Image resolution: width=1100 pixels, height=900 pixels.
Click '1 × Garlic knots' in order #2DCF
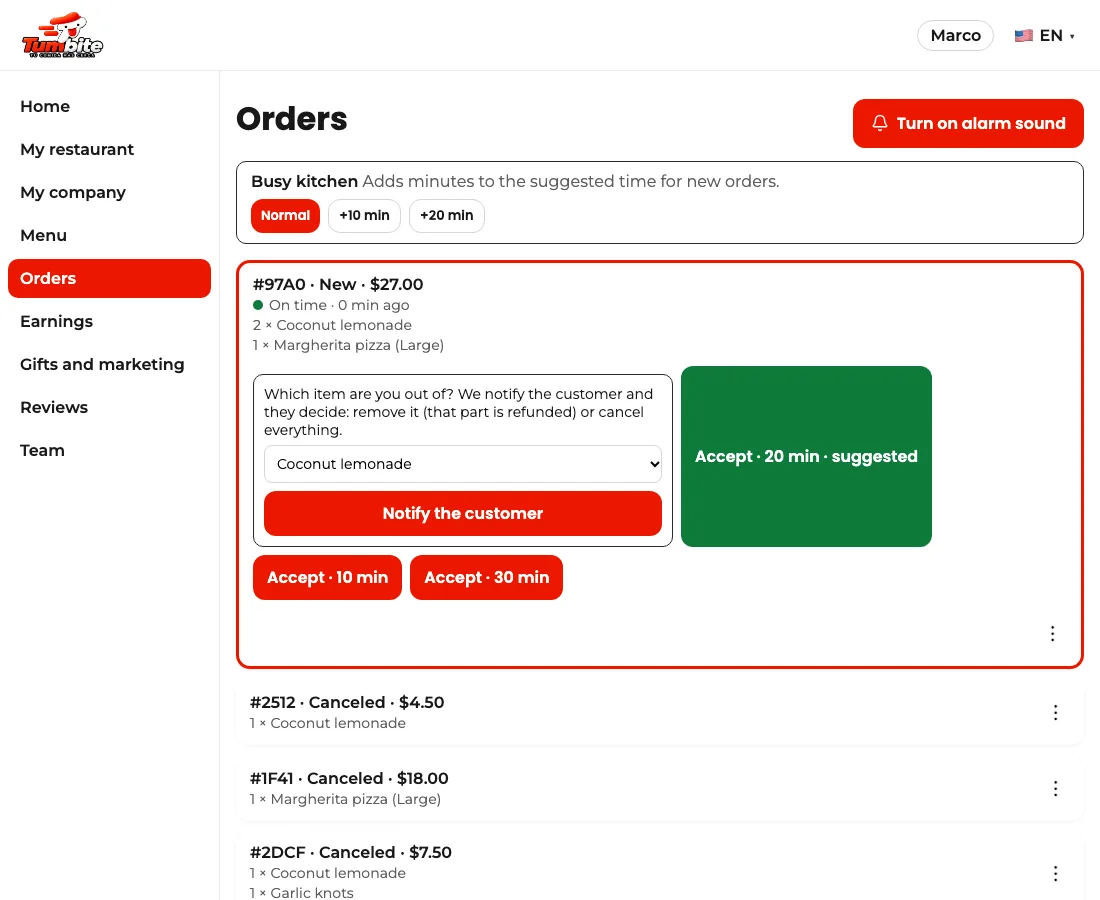pyautogui.click(x=302, y=892)
